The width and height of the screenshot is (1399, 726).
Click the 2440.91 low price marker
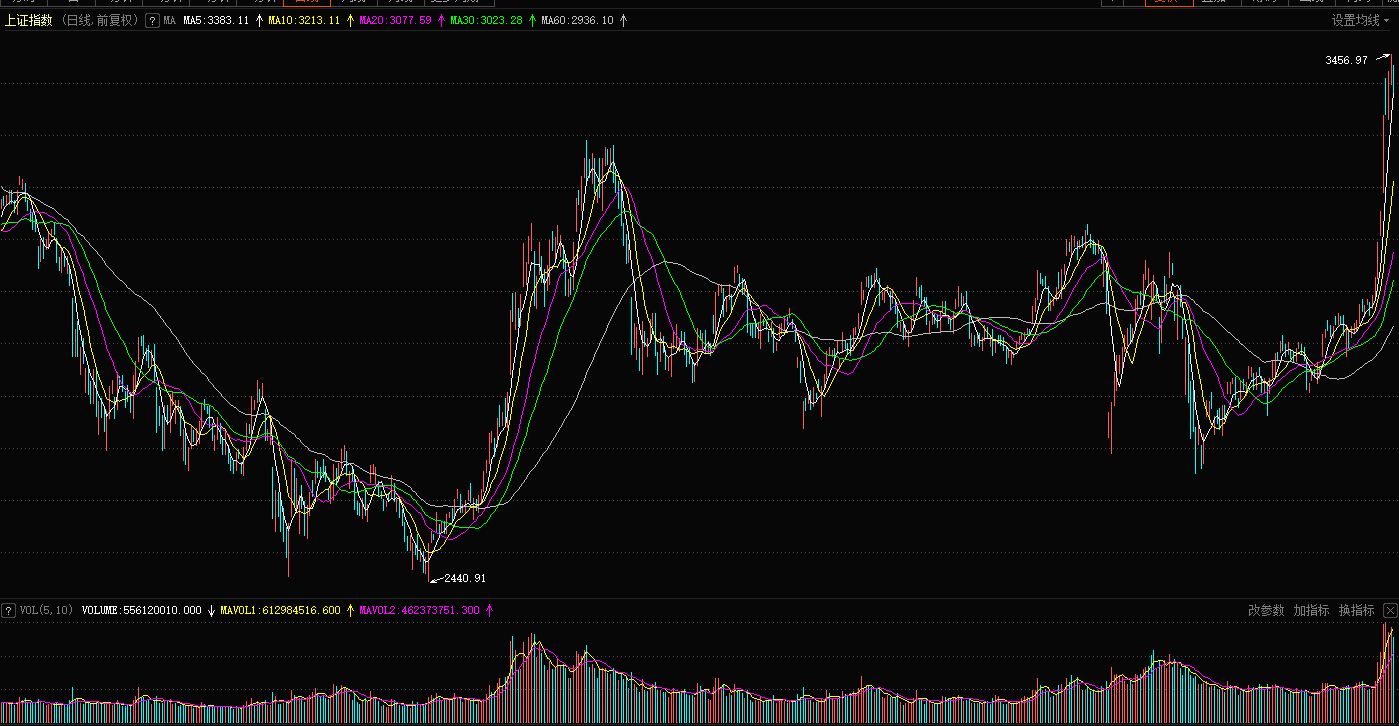(x=465, y=578)
